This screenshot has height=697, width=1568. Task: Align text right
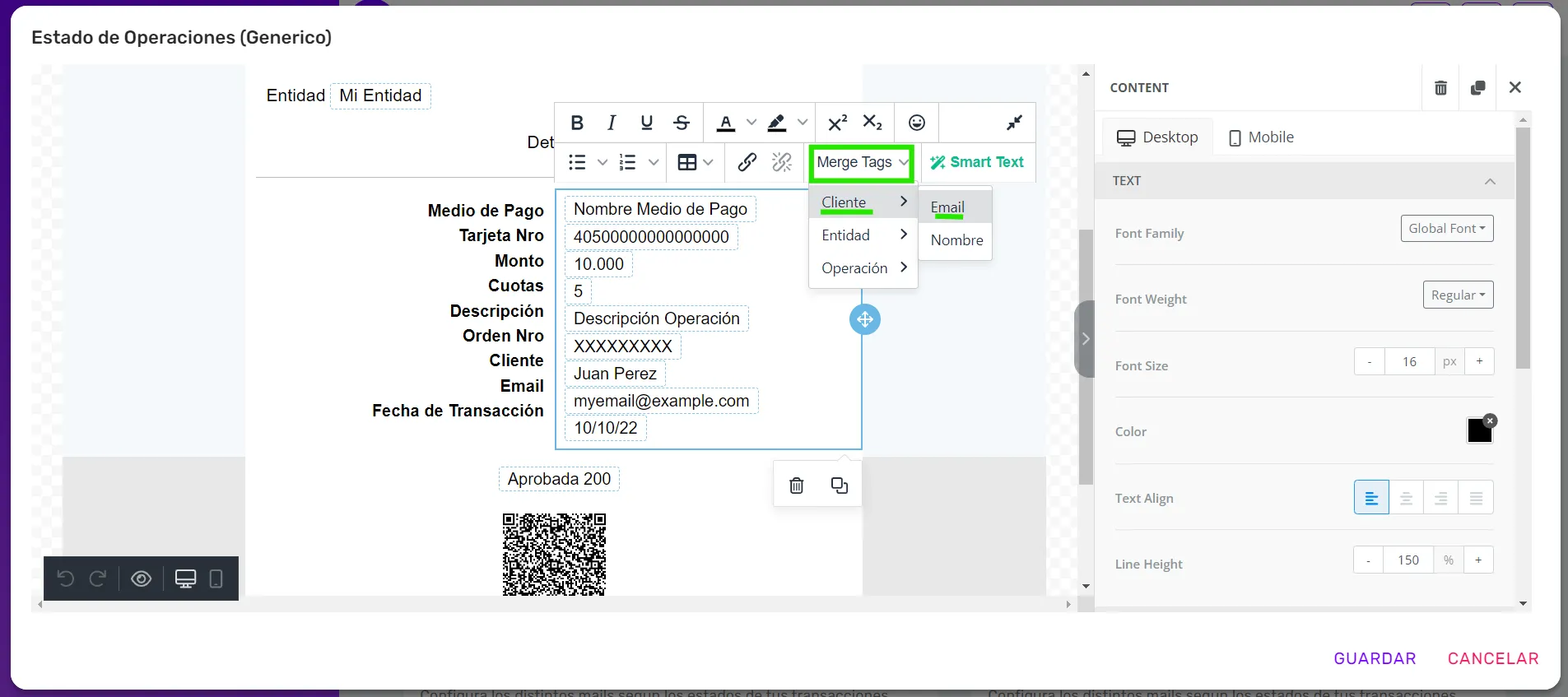coord(1440,498)
